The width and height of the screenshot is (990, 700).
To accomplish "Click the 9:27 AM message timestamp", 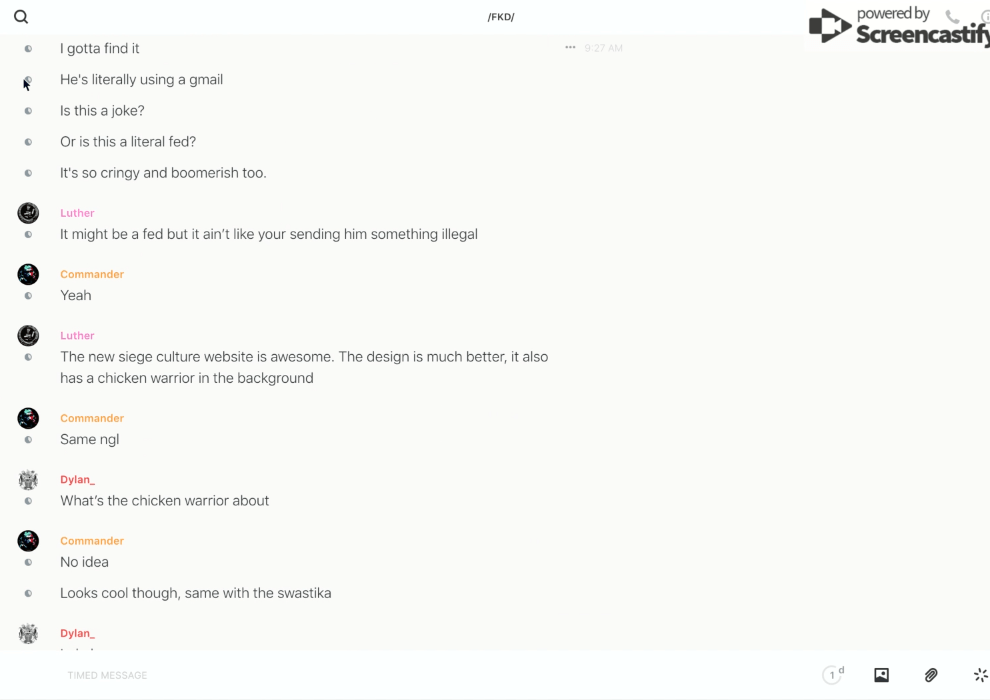I will 604,48.
